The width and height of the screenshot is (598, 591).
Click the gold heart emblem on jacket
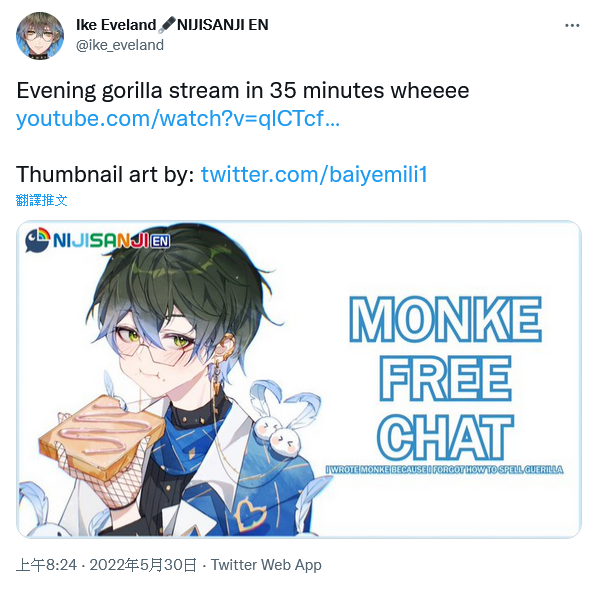click(250, 515)
